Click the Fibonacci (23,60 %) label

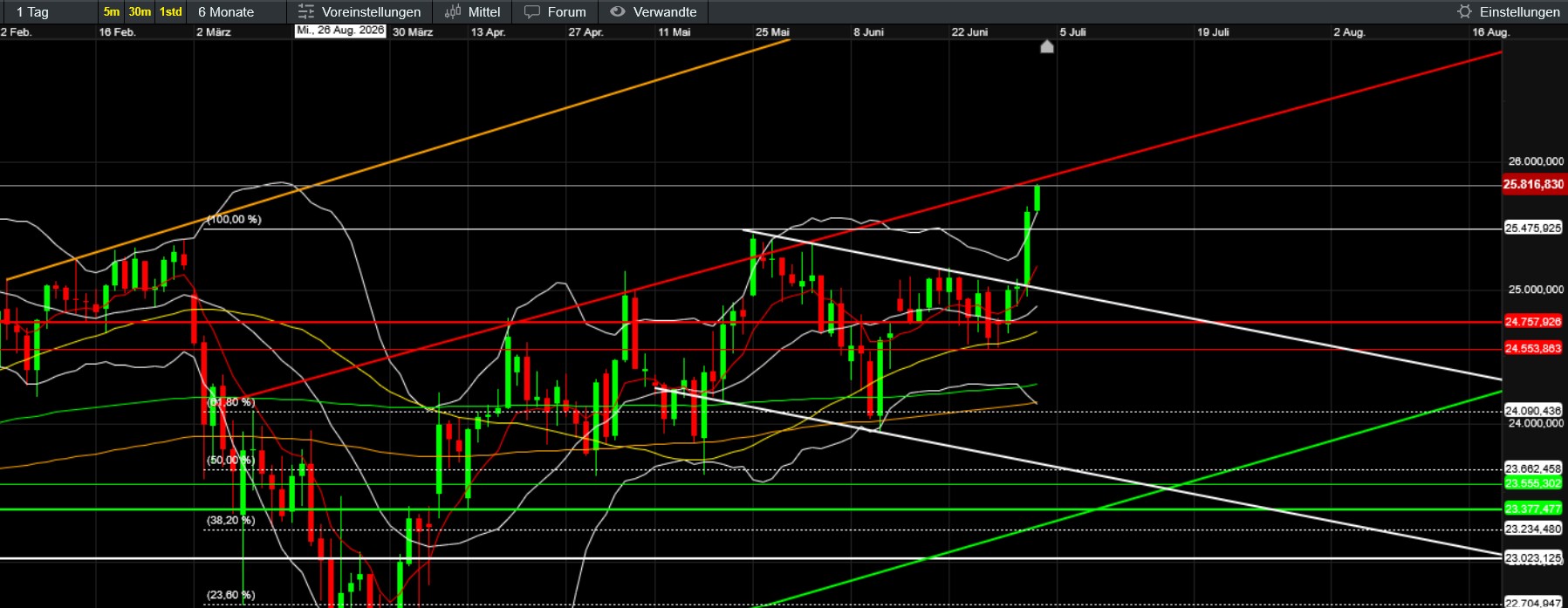point(230,596)
